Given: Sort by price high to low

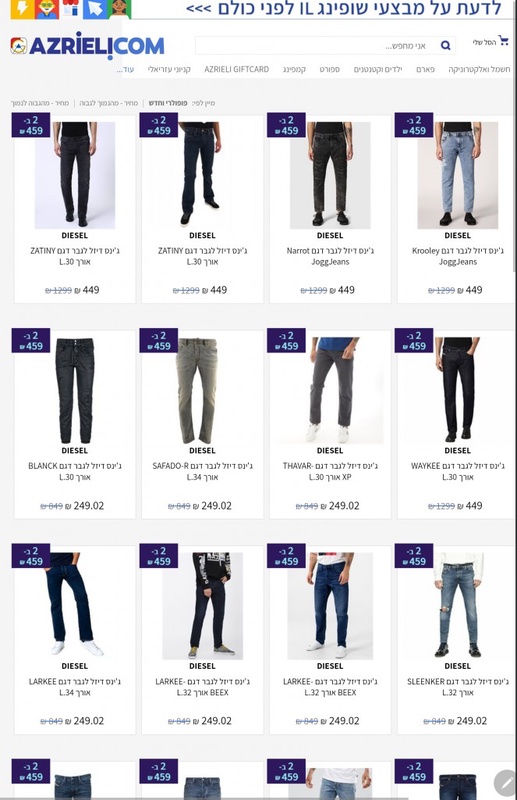Looking at the screenshot, I should (x=40, y=103).
